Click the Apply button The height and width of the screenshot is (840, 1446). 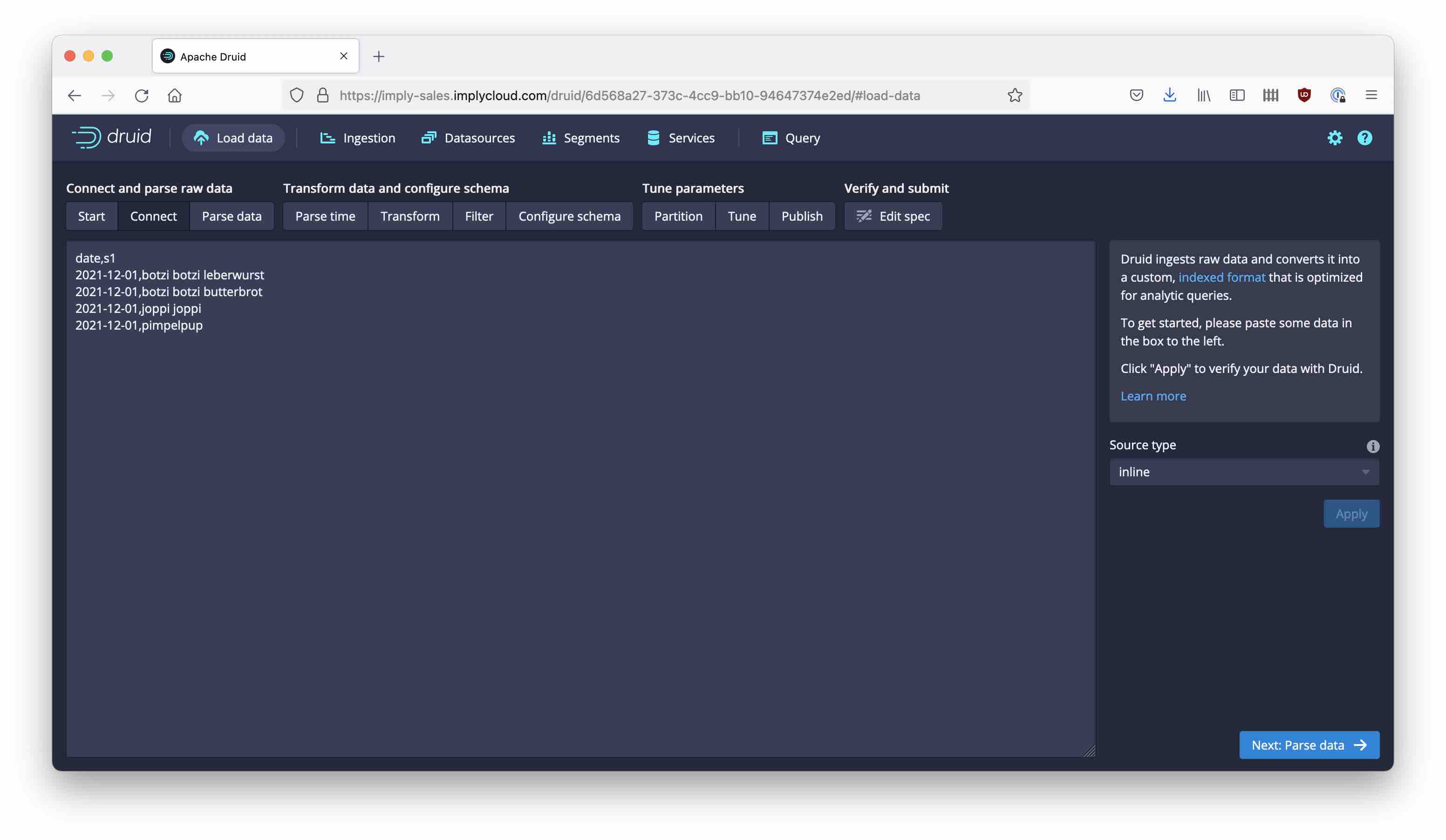pos(1351,514)
